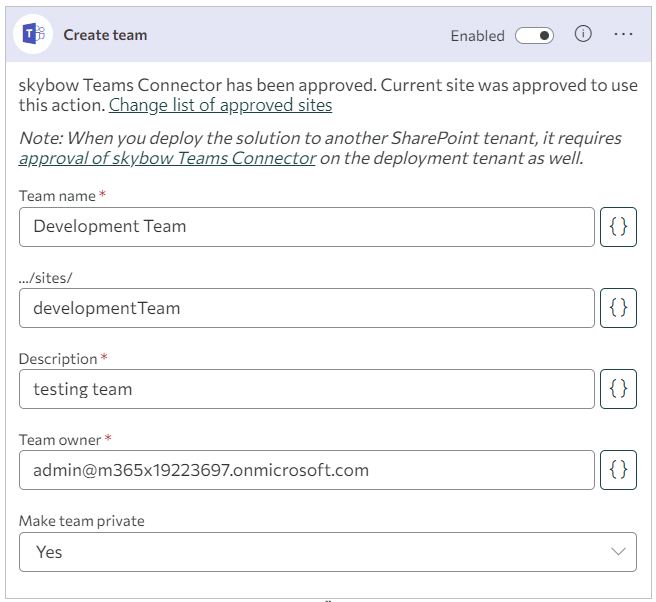Expand the Make team private dropdown
Image resolution: width=656 pixels, height=602 pixels.
(328, 552)
